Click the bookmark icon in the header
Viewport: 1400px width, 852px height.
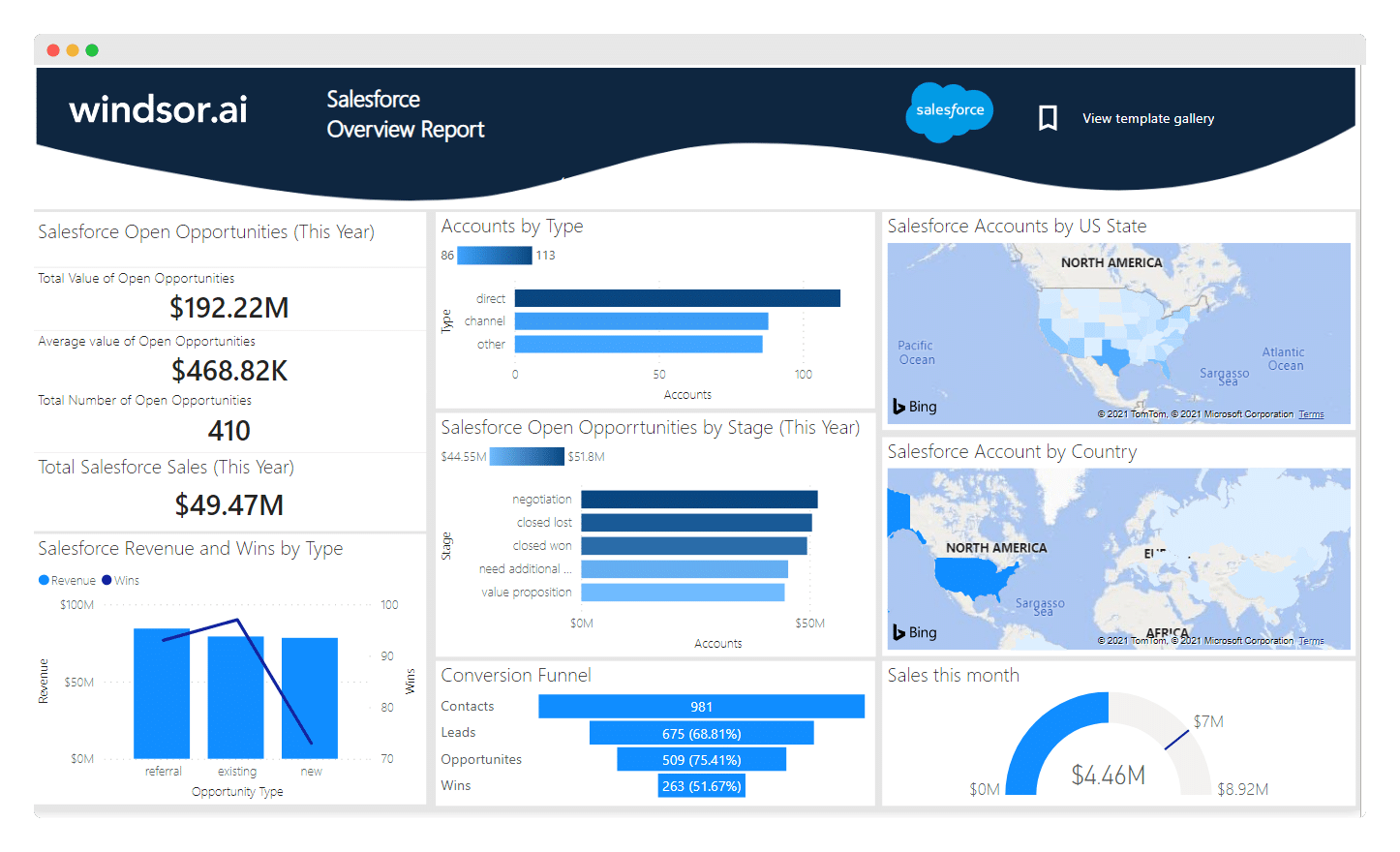pos(1048,118)
